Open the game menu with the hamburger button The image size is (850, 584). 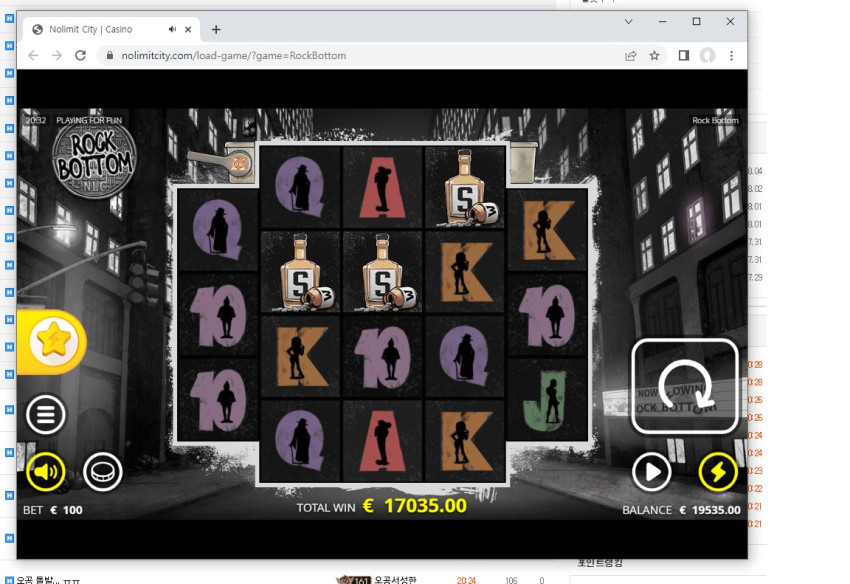pos(46,415)
